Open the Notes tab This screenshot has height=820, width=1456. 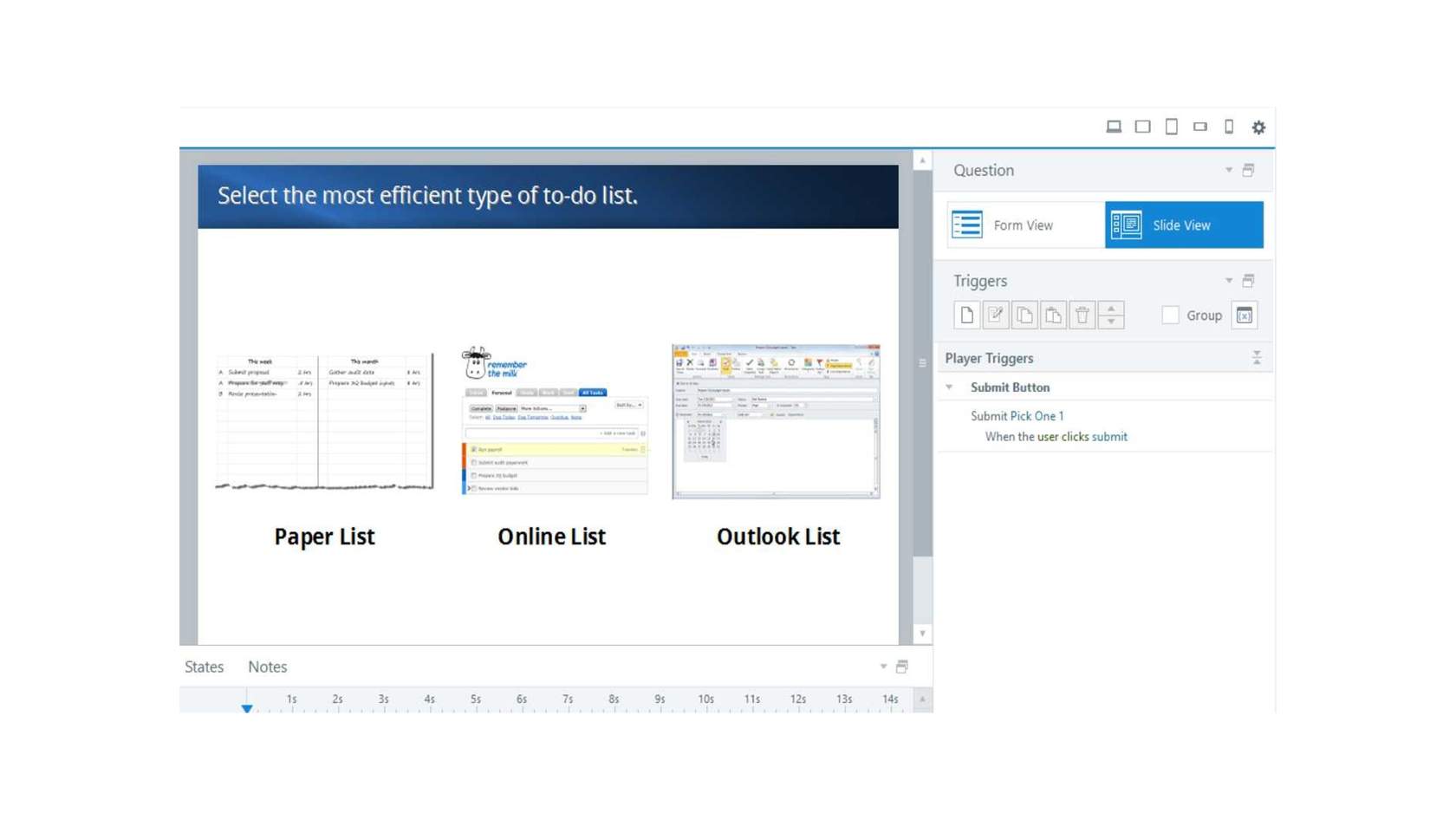click(x=267, y=667)
